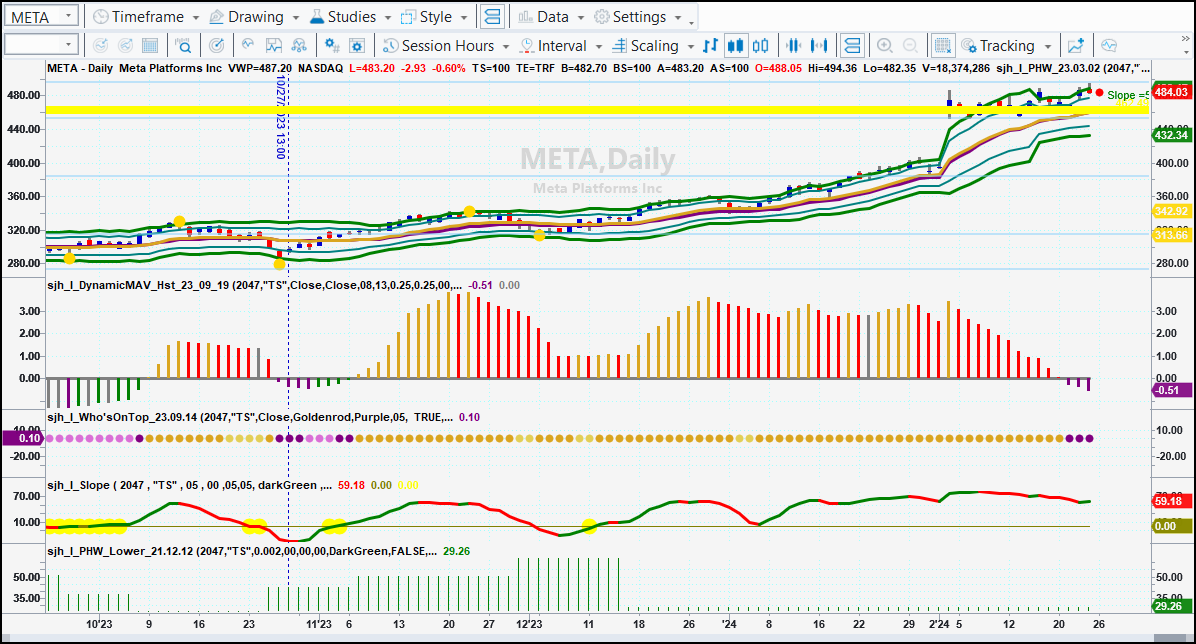Click the purple 0.10 left axis label

click(24, 438)
